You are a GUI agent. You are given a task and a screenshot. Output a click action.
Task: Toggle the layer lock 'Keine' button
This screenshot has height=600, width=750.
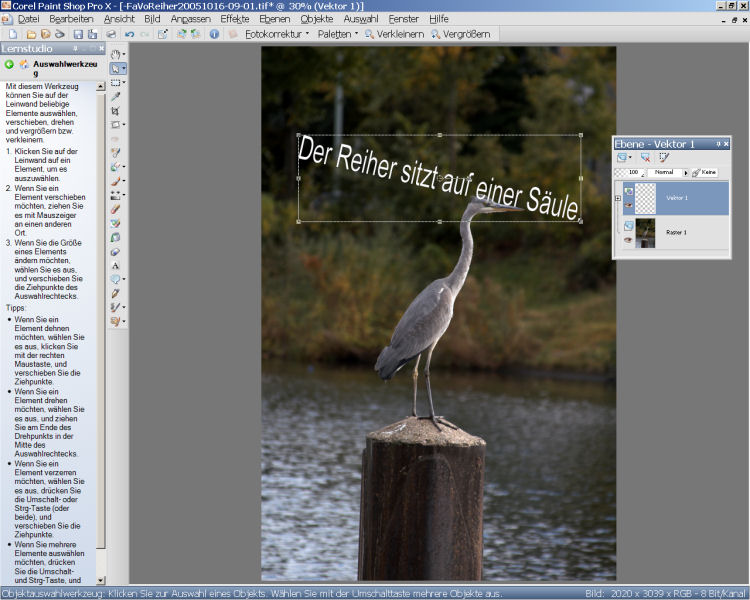(704, 173)
